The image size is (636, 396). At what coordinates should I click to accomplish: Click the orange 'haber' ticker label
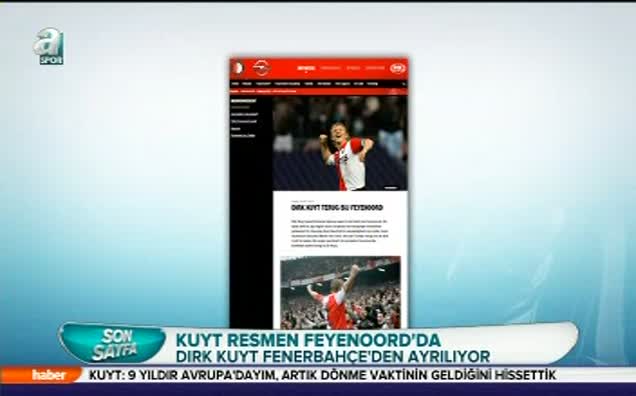pos(42,375)
